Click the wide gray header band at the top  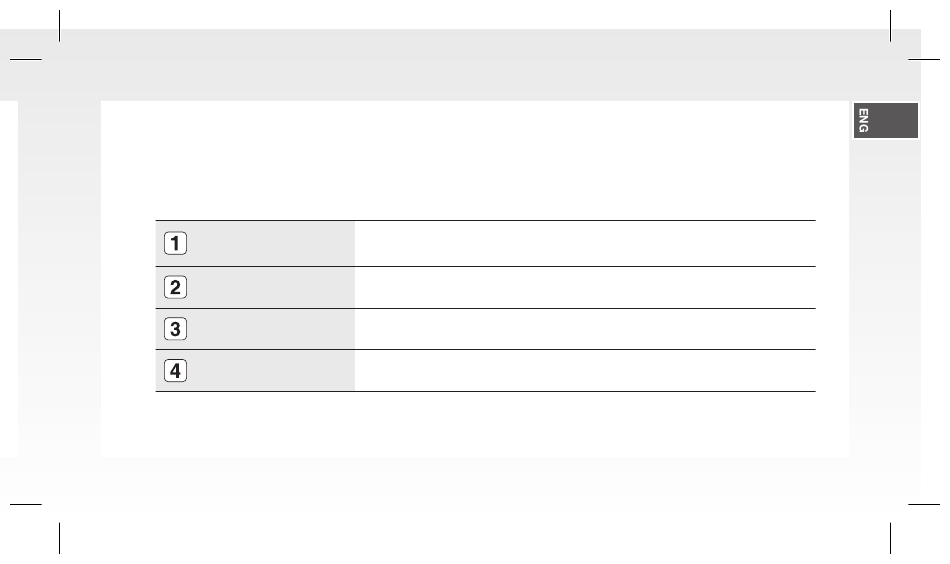coord(460,65)
